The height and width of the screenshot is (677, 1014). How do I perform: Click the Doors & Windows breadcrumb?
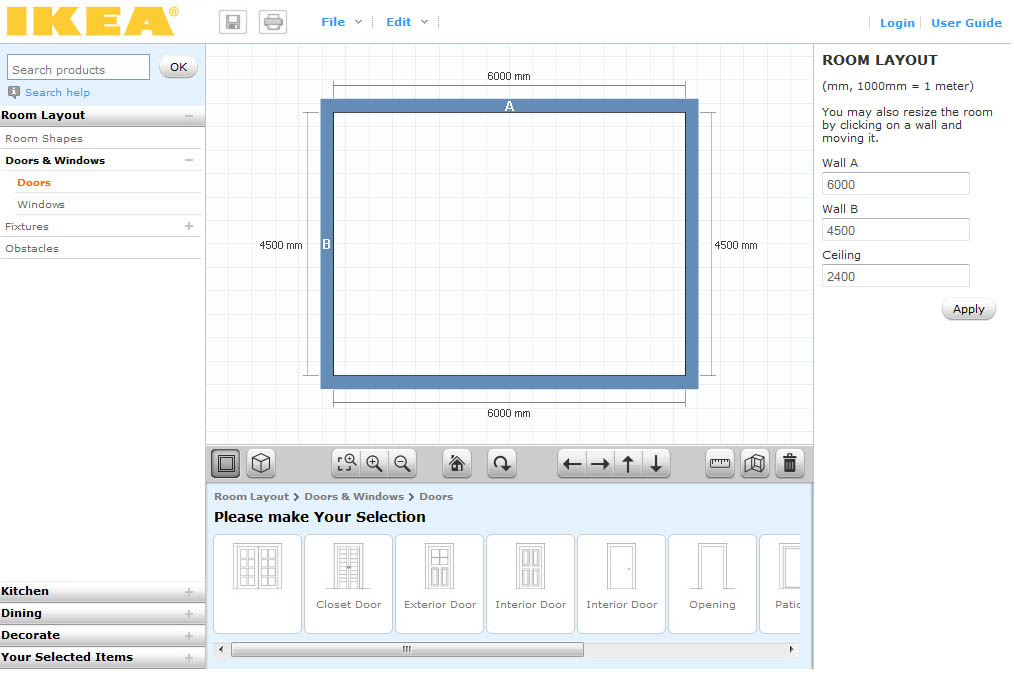(354, 497)
